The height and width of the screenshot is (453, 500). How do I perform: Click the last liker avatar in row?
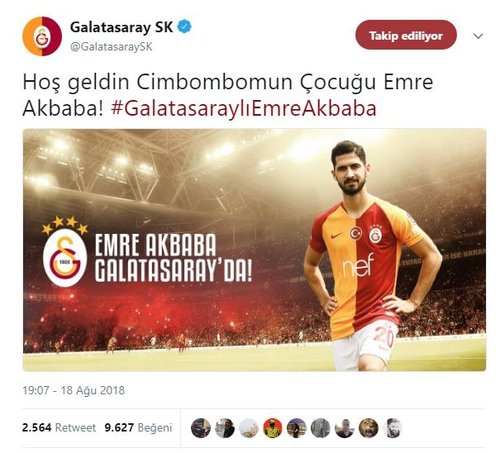392,428
